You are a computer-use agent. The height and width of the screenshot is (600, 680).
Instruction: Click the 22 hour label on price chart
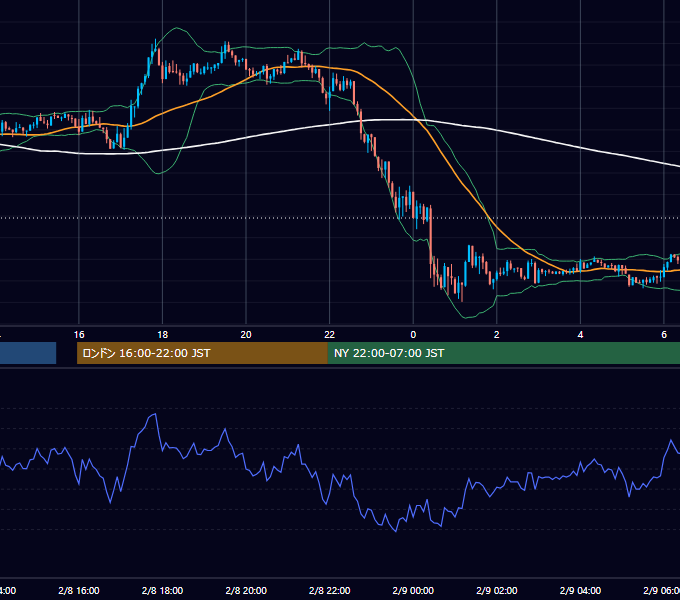click(330, 335)
